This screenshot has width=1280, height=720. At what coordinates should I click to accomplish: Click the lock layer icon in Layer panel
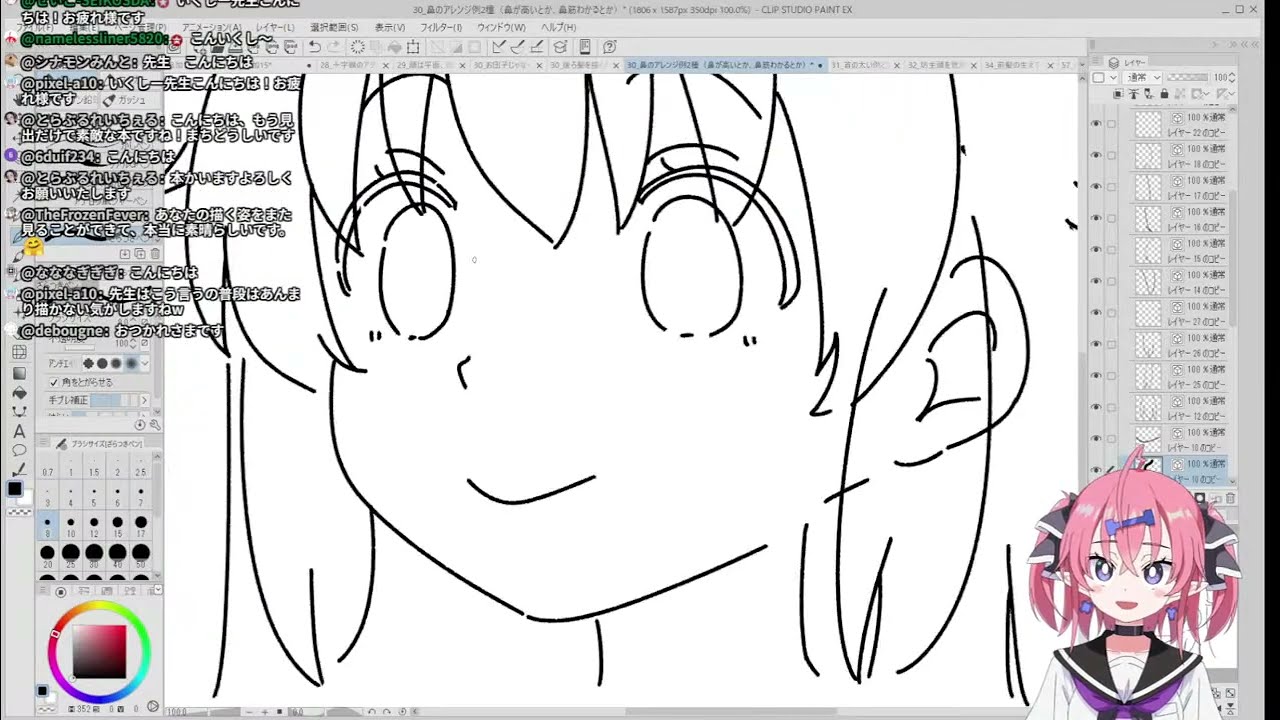(x=1164, y=94)
